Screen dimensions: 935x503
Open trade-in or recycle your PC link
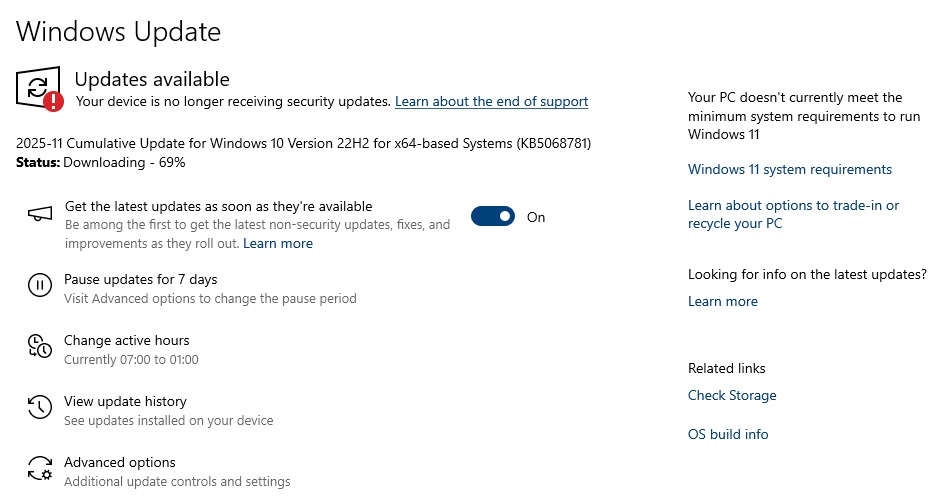(x=793, y=214)
